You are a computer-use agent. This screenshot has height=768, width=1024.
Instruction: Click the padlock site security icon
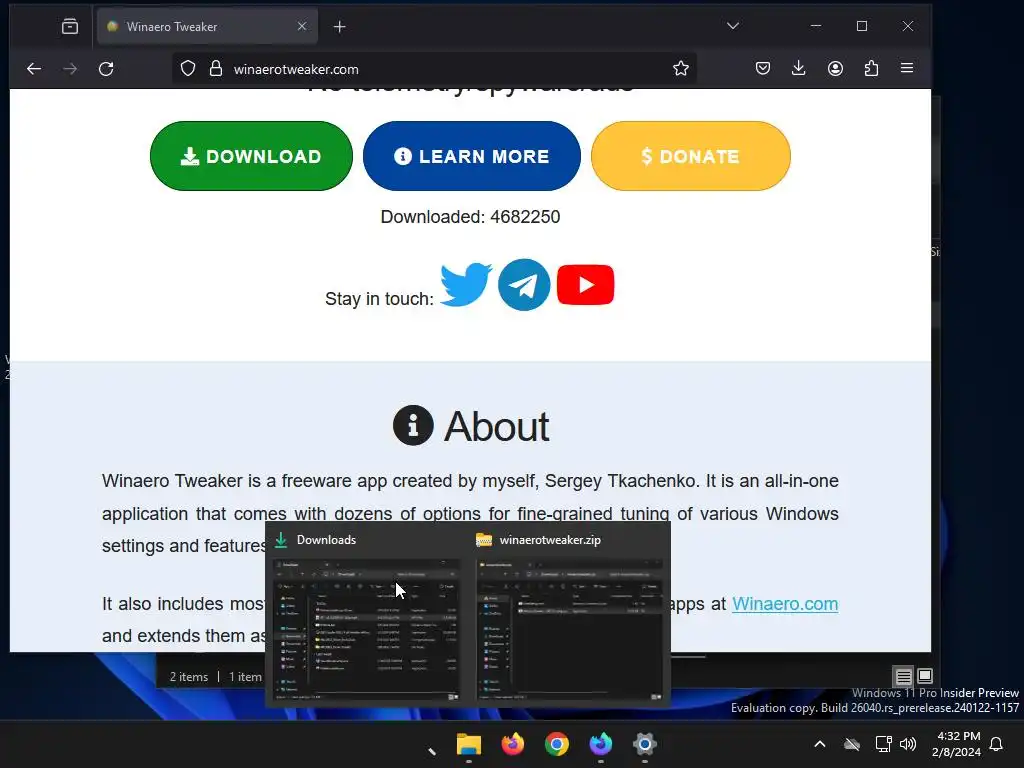point(216,69)
